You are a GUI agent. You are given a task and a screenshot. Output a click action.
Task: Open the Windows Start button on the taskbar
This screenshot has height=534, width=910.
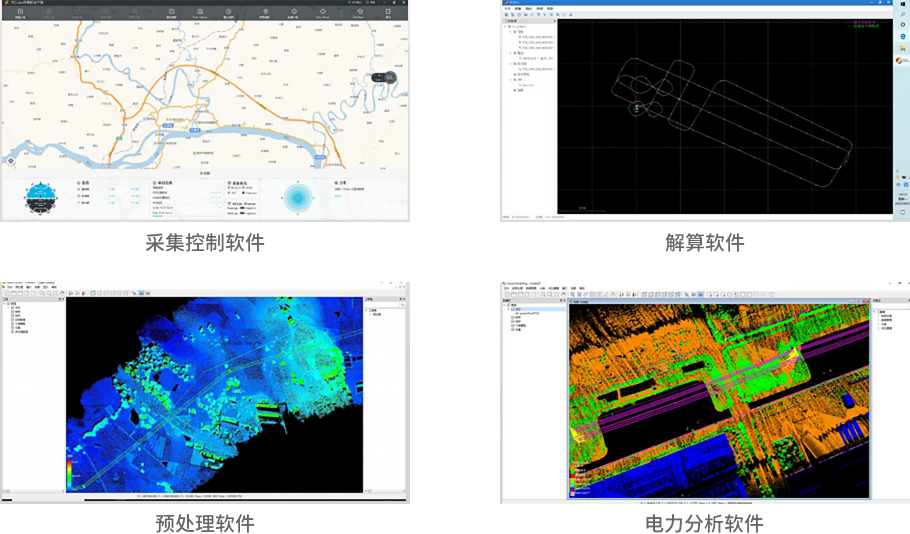coord(901,6)
